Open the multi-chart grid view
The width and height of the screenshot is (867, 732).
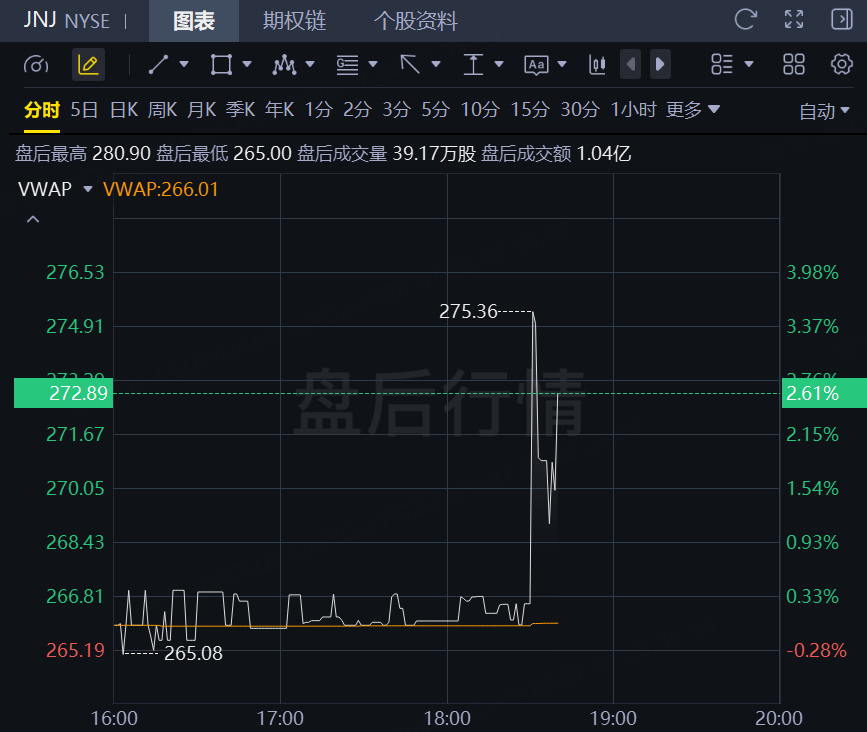[794, 65]
